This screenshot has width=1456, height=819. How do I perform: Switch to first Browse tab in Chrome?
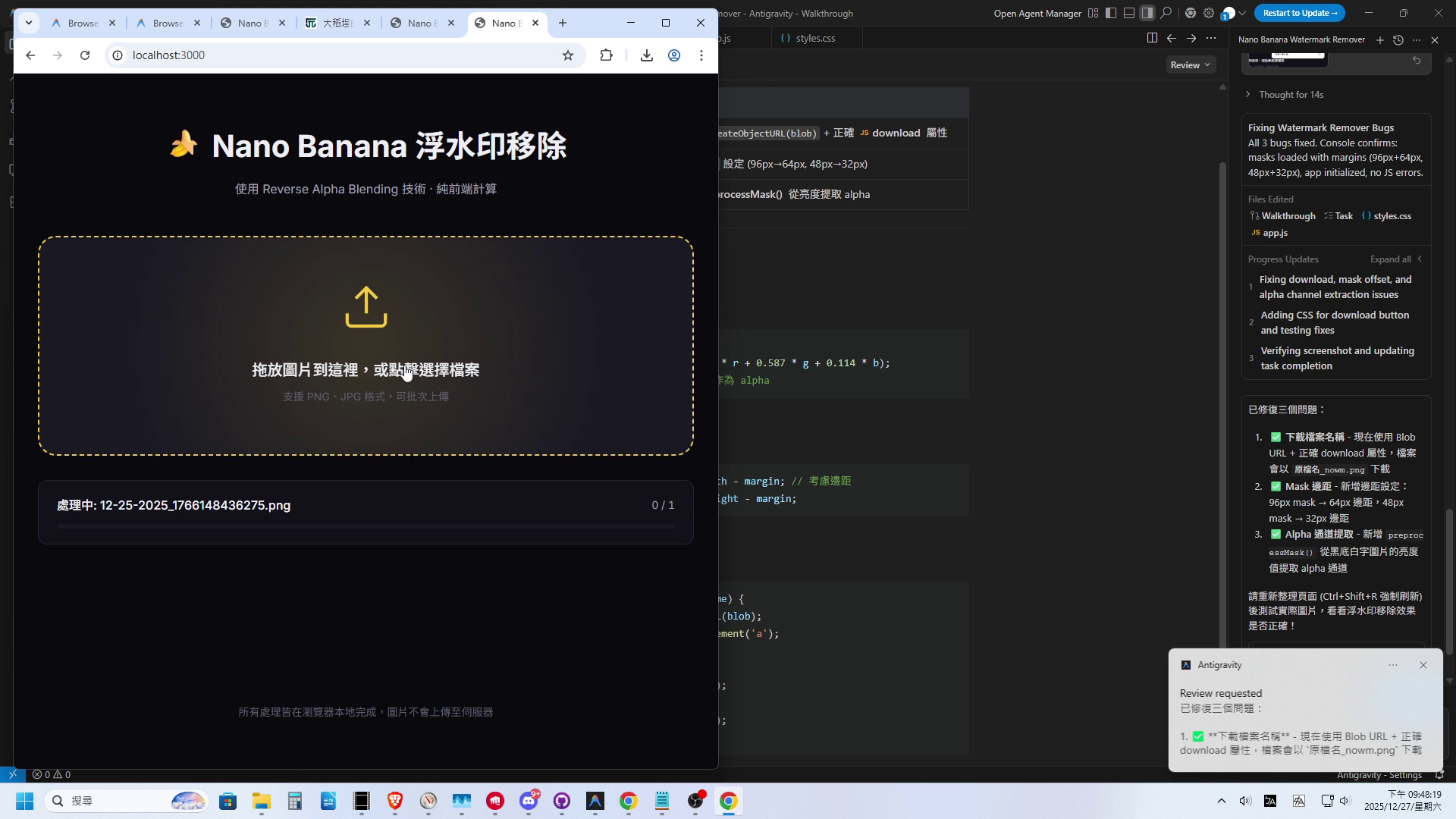point(83,23)
